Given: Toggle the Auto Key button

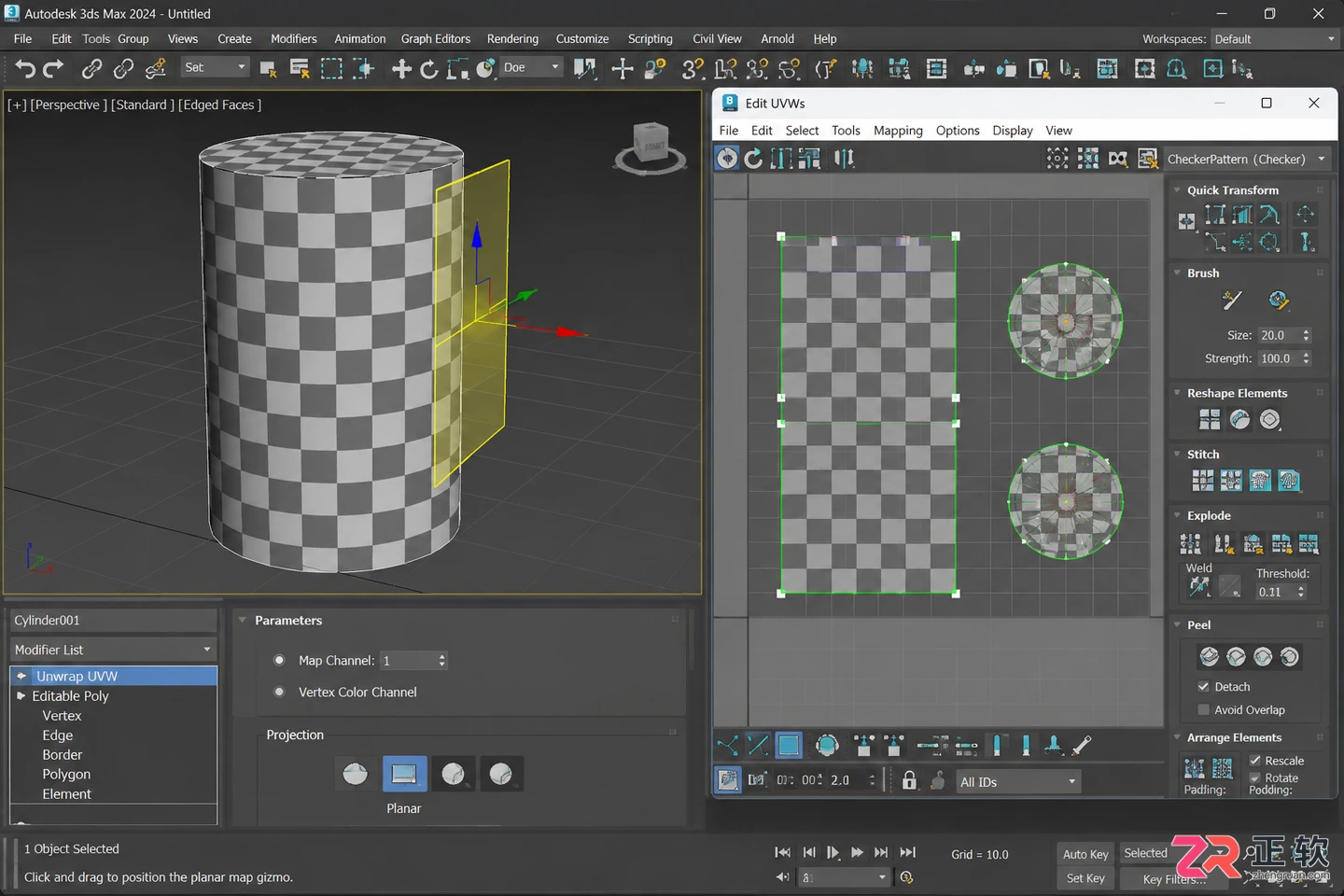Looking at the screenshot, I should (1085, 854).
